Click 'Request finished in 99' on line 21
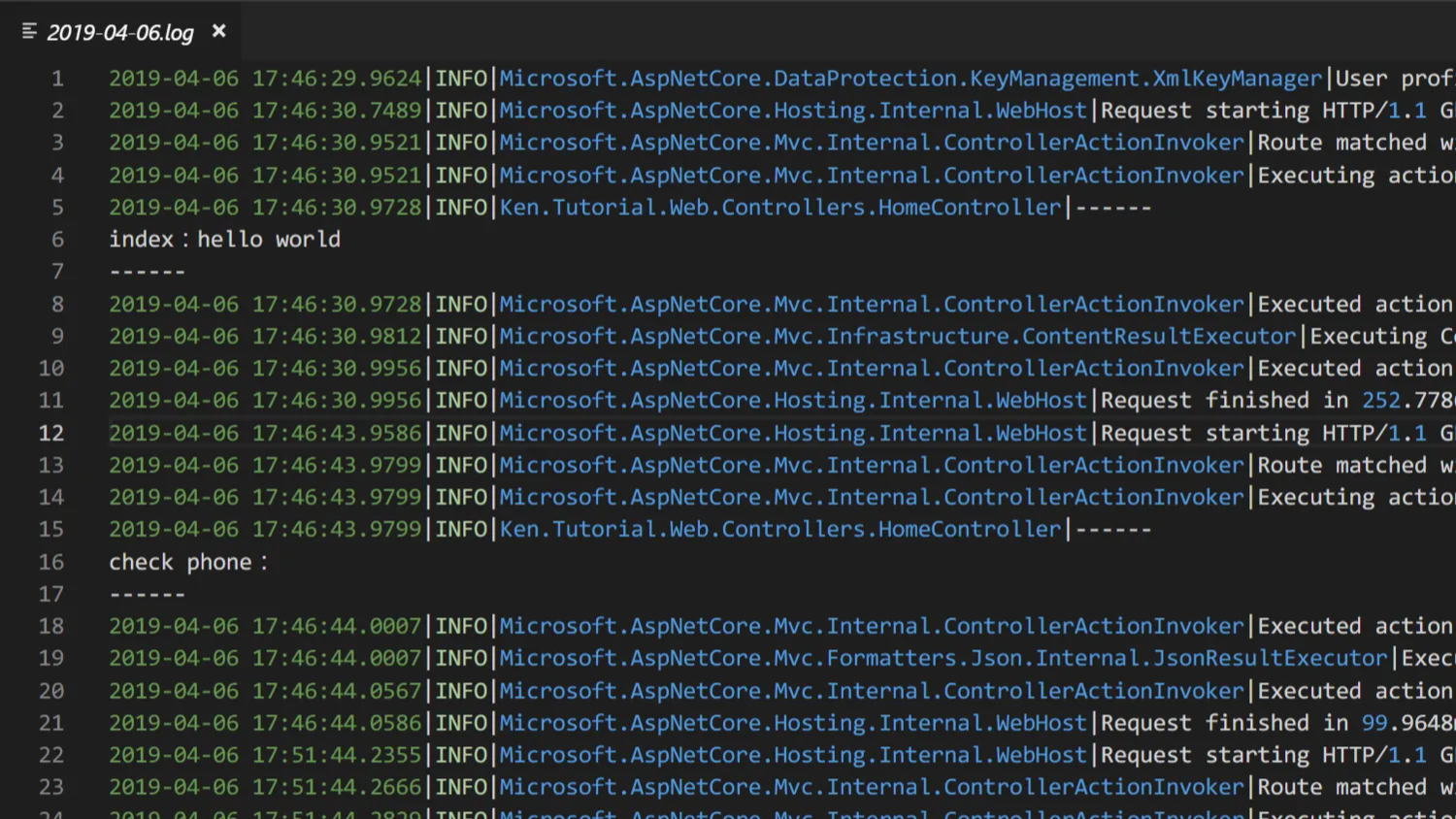 coord(1244,723)
